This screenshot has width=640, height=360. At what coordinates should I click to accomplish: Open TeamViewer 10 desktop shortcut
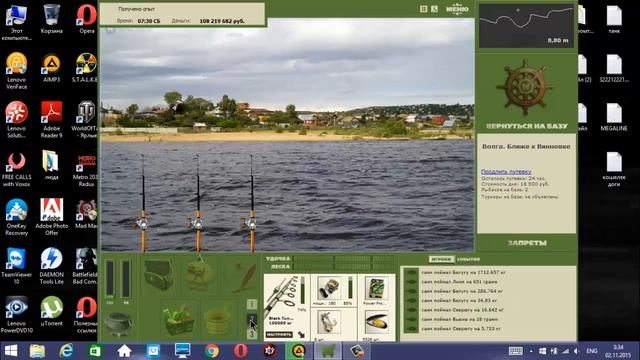point(16,266)
